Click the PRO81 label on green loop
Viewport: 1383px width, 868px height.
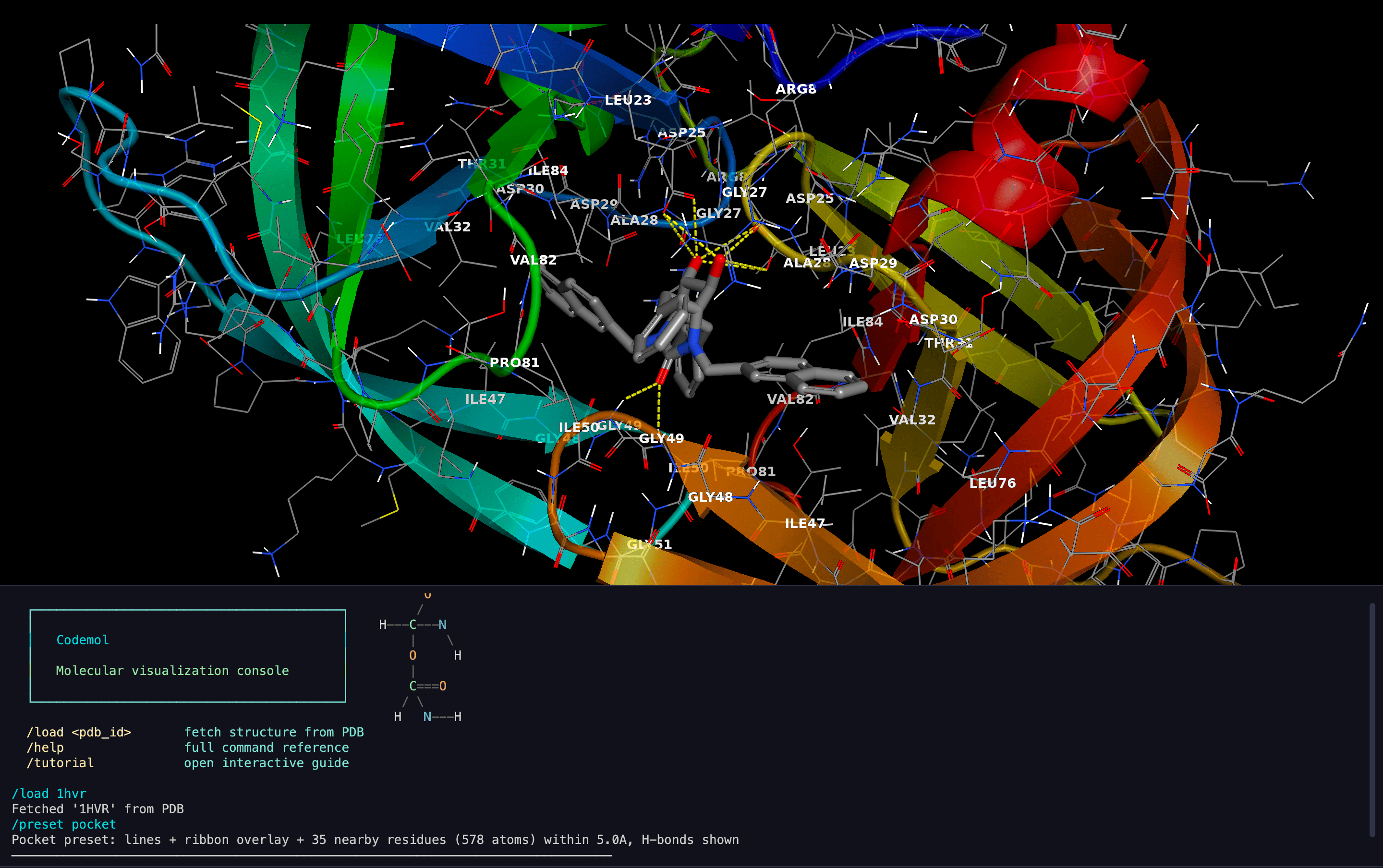514,363
